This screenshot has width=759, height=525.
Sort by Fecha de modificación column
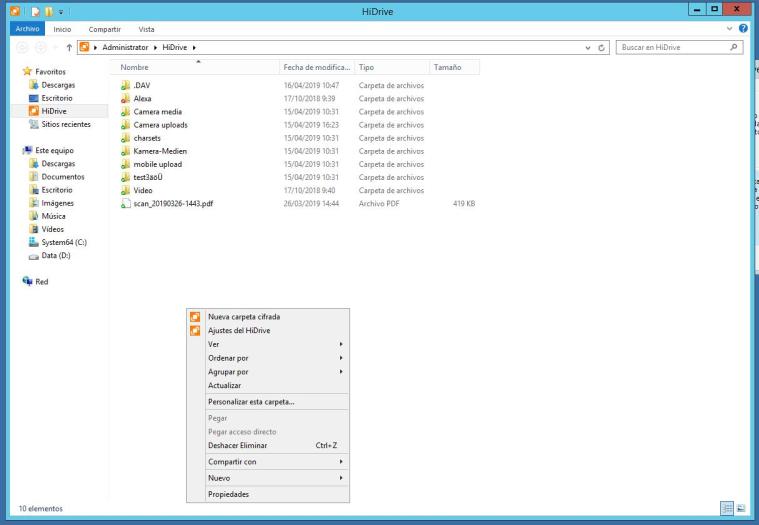coord(317,67)
